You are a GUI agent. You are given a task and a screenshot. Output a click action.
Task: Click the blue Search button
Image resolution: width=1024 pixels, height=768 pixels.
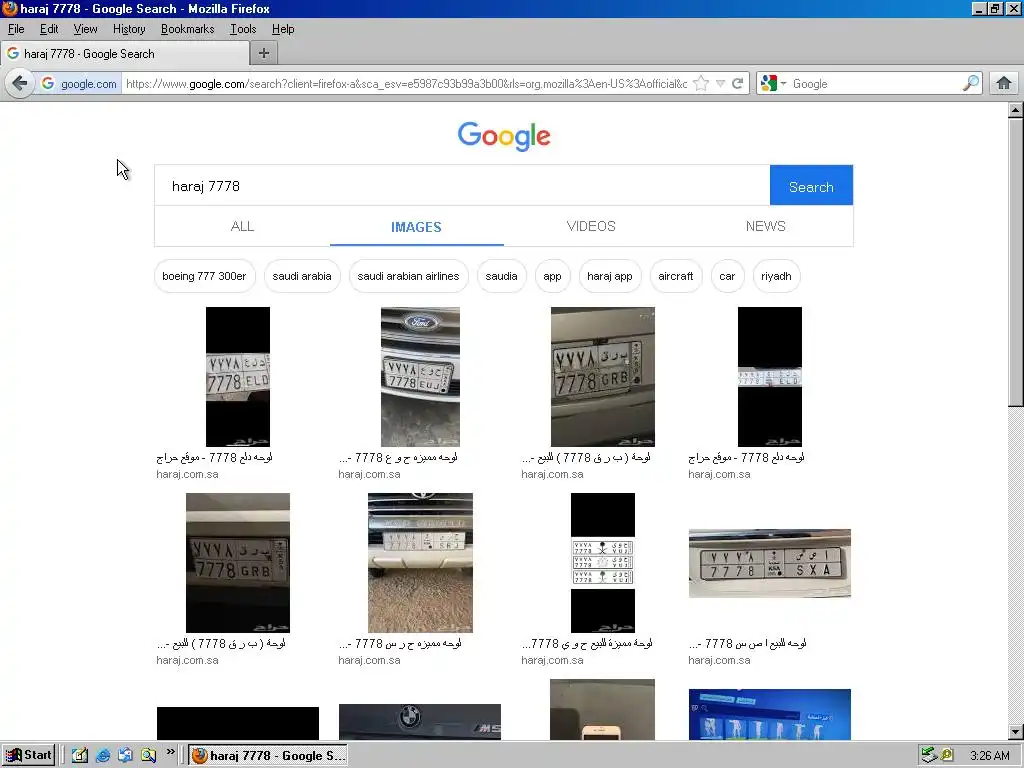pos(811,185)
